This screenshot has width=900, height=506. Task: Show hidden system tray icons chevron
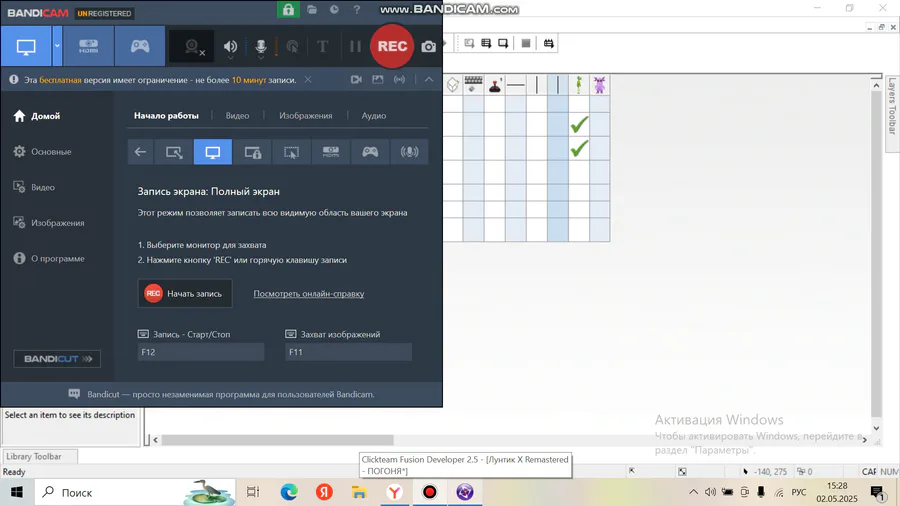(x=693, y=492)
